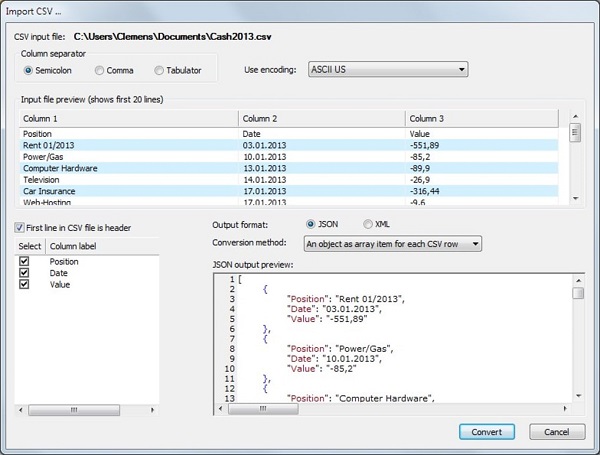
Task: Uncheck the Date column checkbox
Action: click(x=24, y=272)
